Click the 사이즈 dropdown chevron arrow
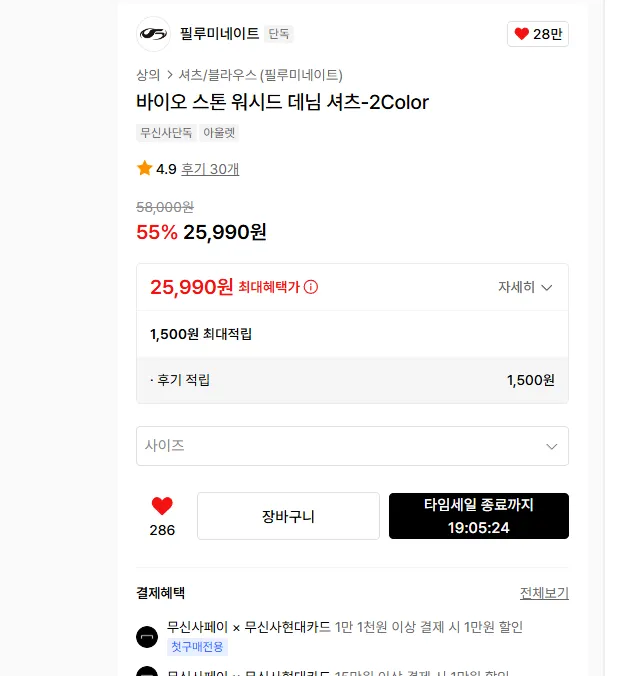The image size is (629, 676). (x=552, y=446)
